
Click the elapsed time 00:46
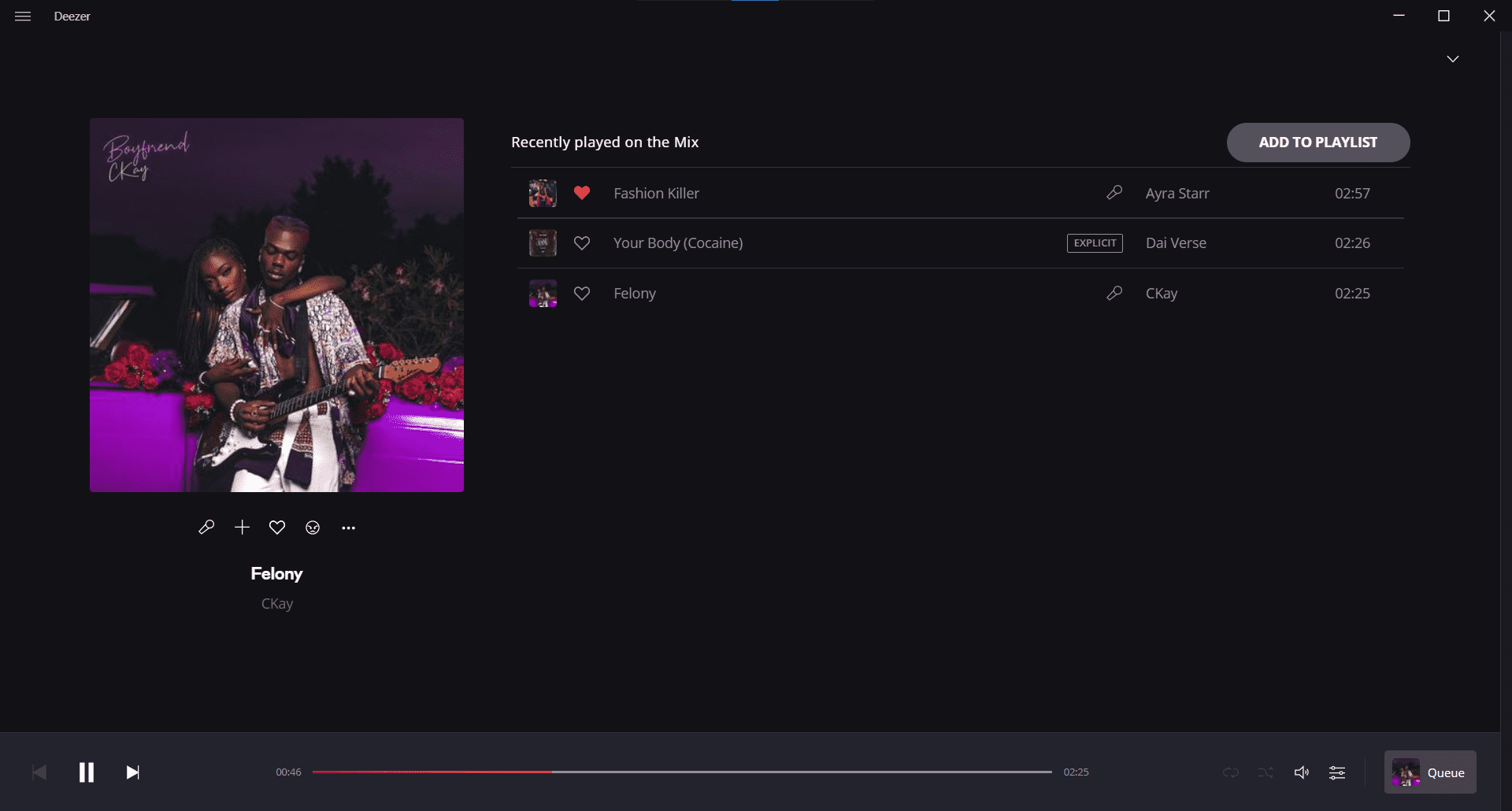click(x=288, y=772)
